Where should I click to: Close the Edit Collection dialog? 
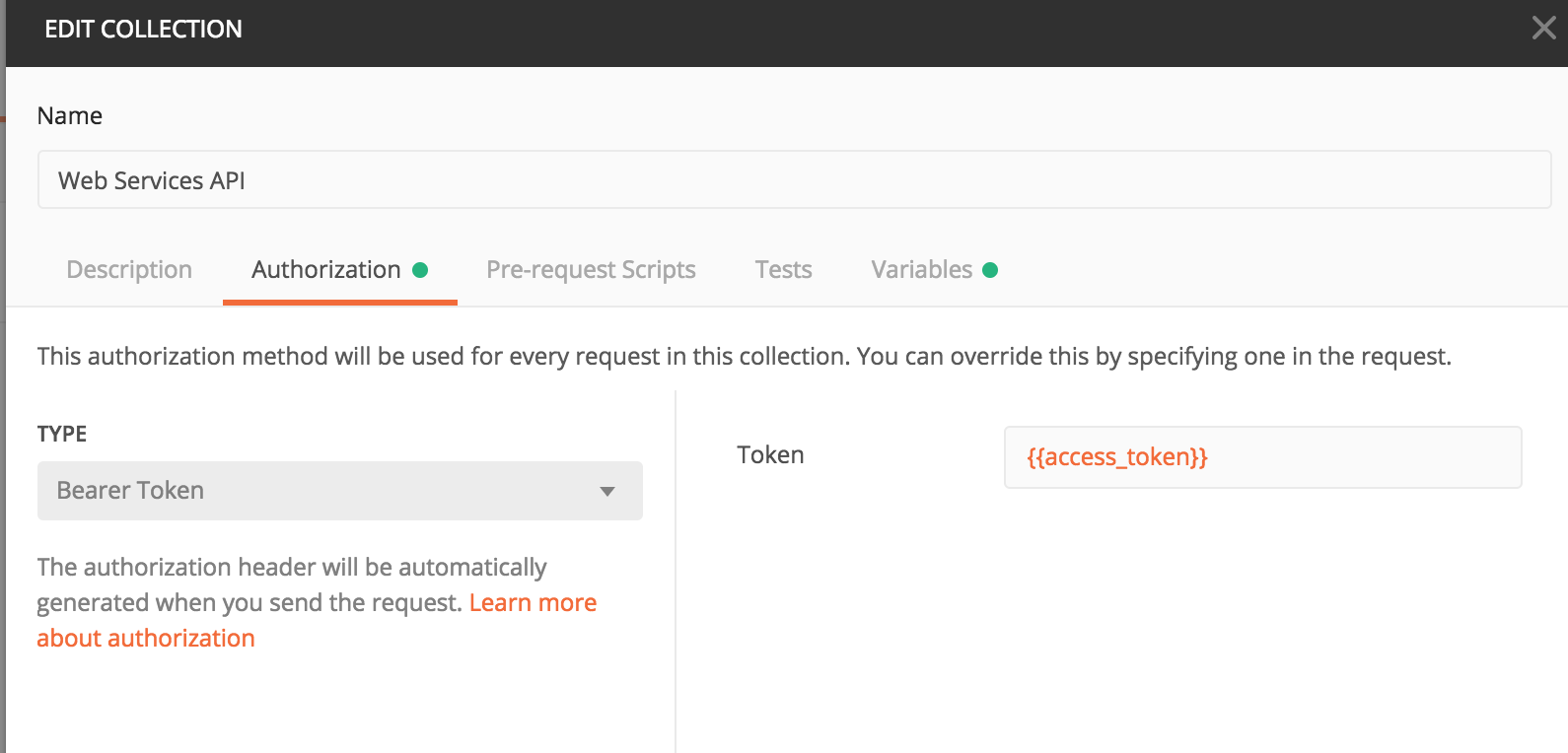(1543, 28)
